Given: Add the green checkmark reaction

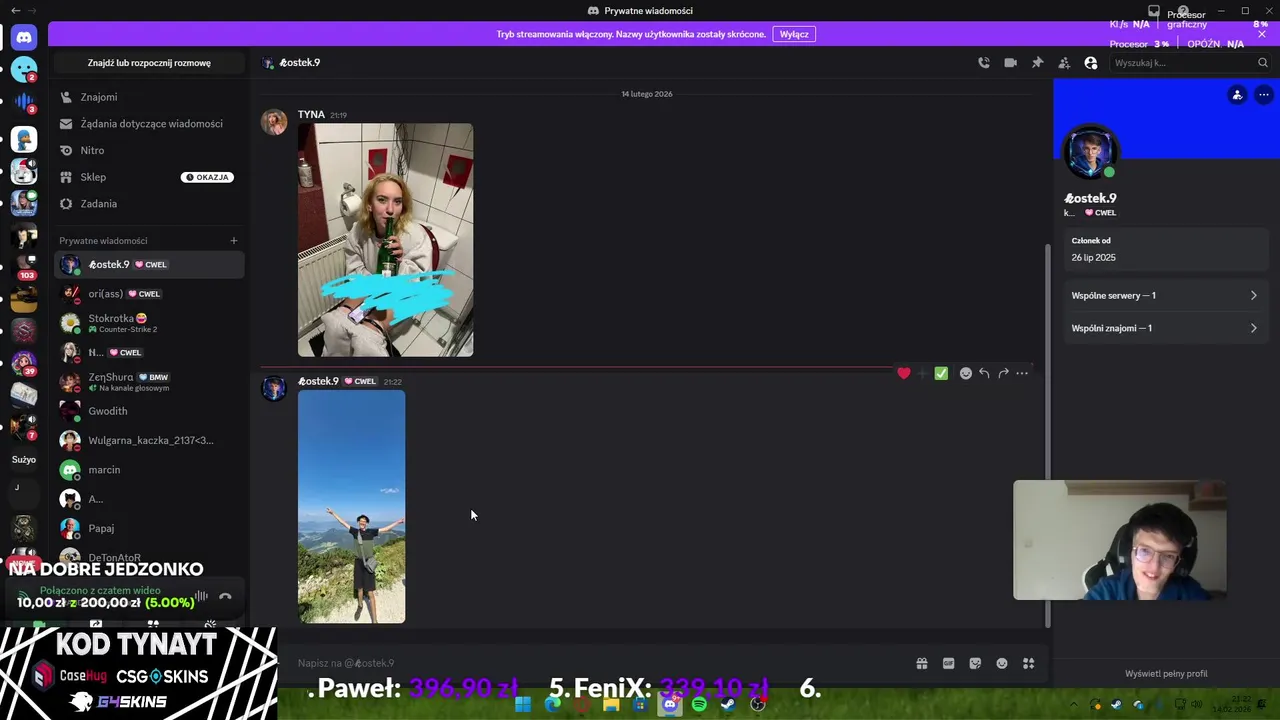Looking at the screenshot, I should [941, 373].
